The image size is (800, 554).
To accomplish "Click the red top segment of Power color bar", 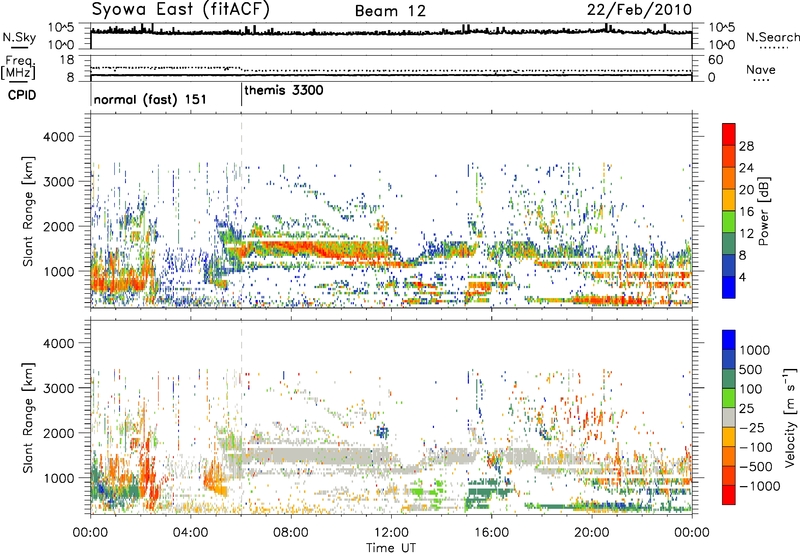I will click(729, 135).
